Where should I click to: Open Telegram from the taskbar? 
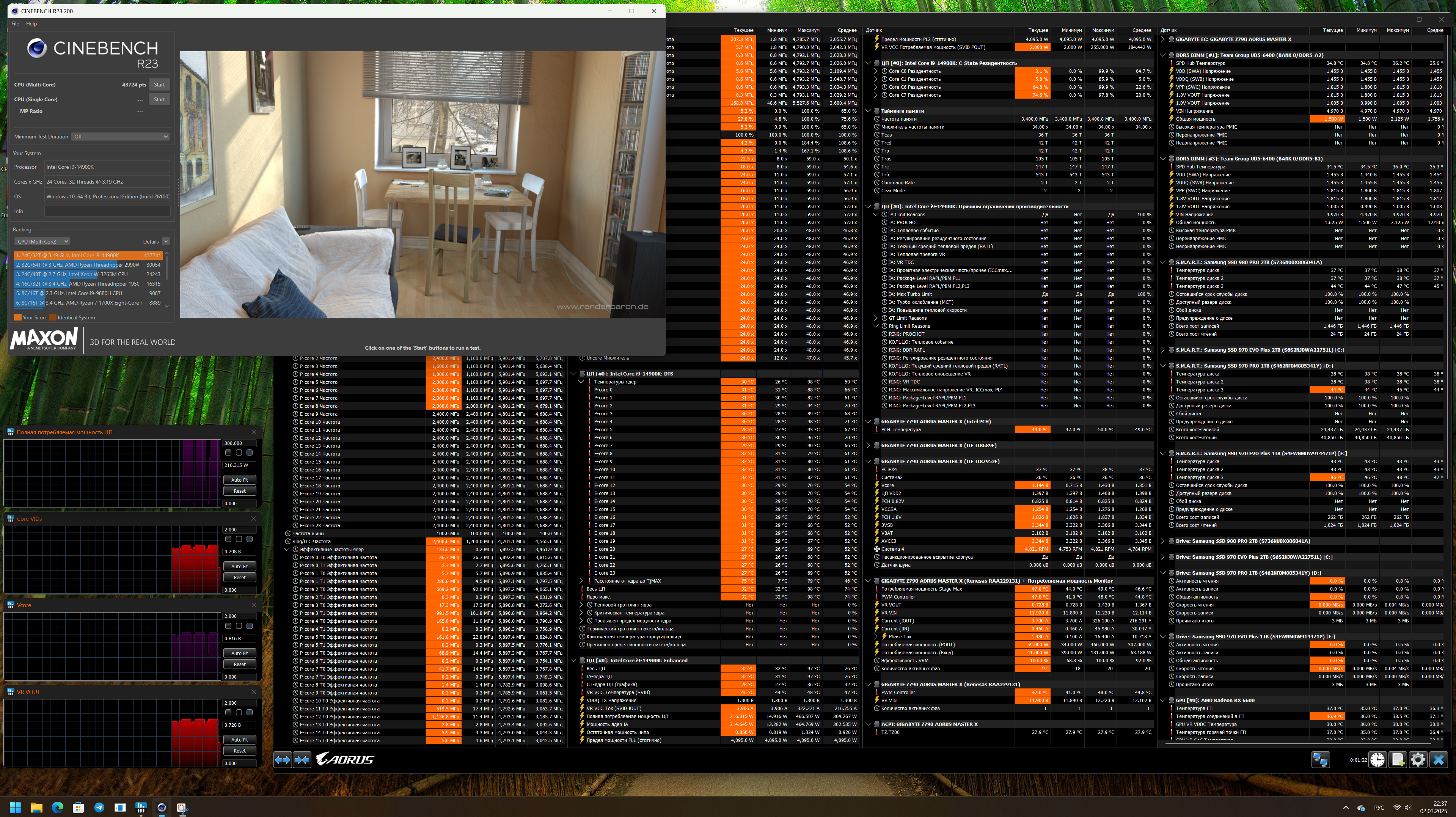click(x=99, y=808)
